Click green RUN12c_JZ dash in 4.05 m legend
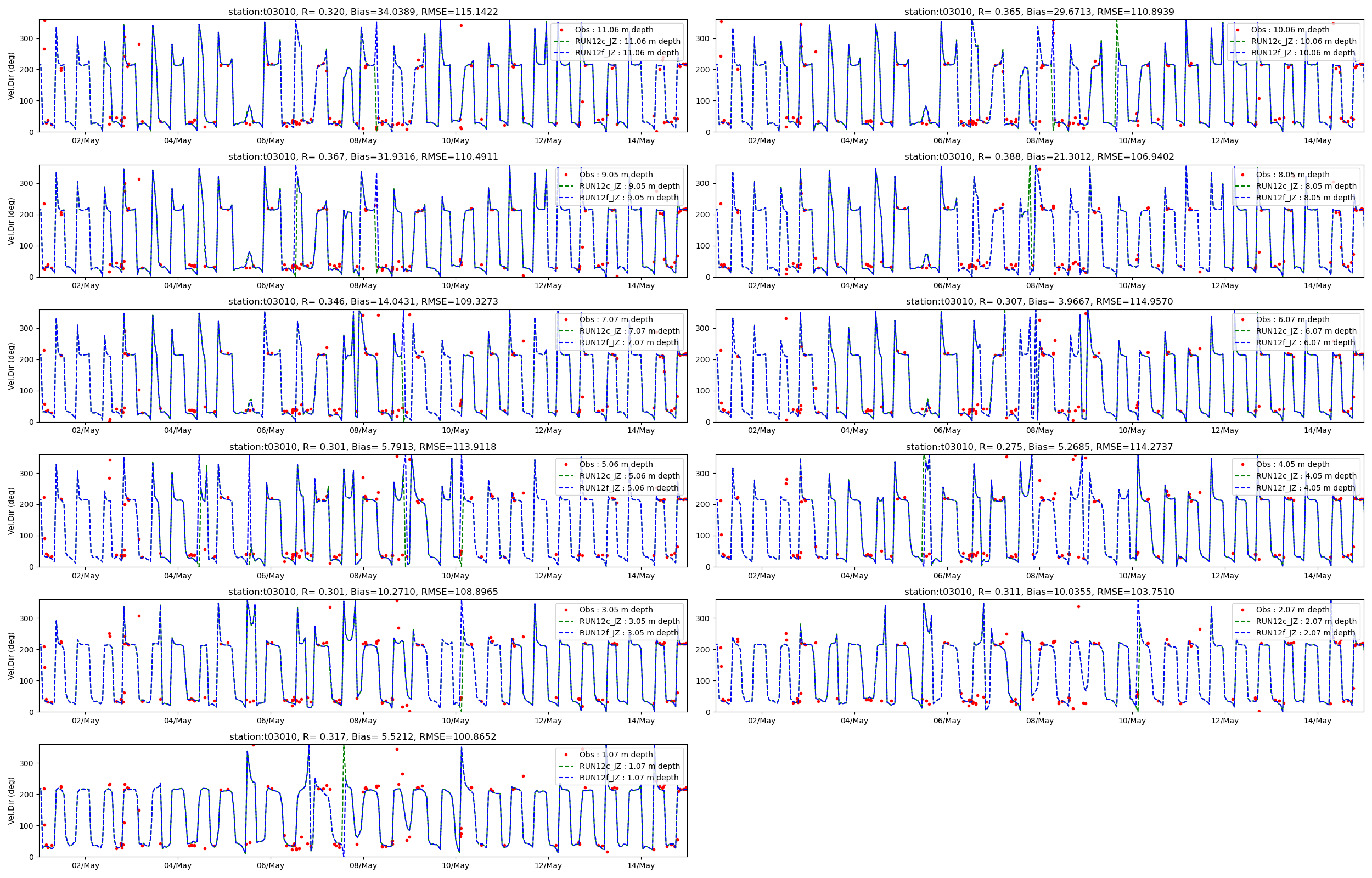The height and width of the screenshot is (878, 1372). coord(1242,476)
